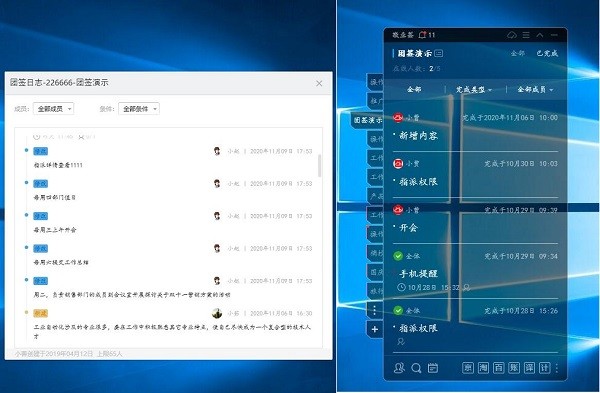Expand the 全部条件 dropdown in the log window

coord(139,109)
